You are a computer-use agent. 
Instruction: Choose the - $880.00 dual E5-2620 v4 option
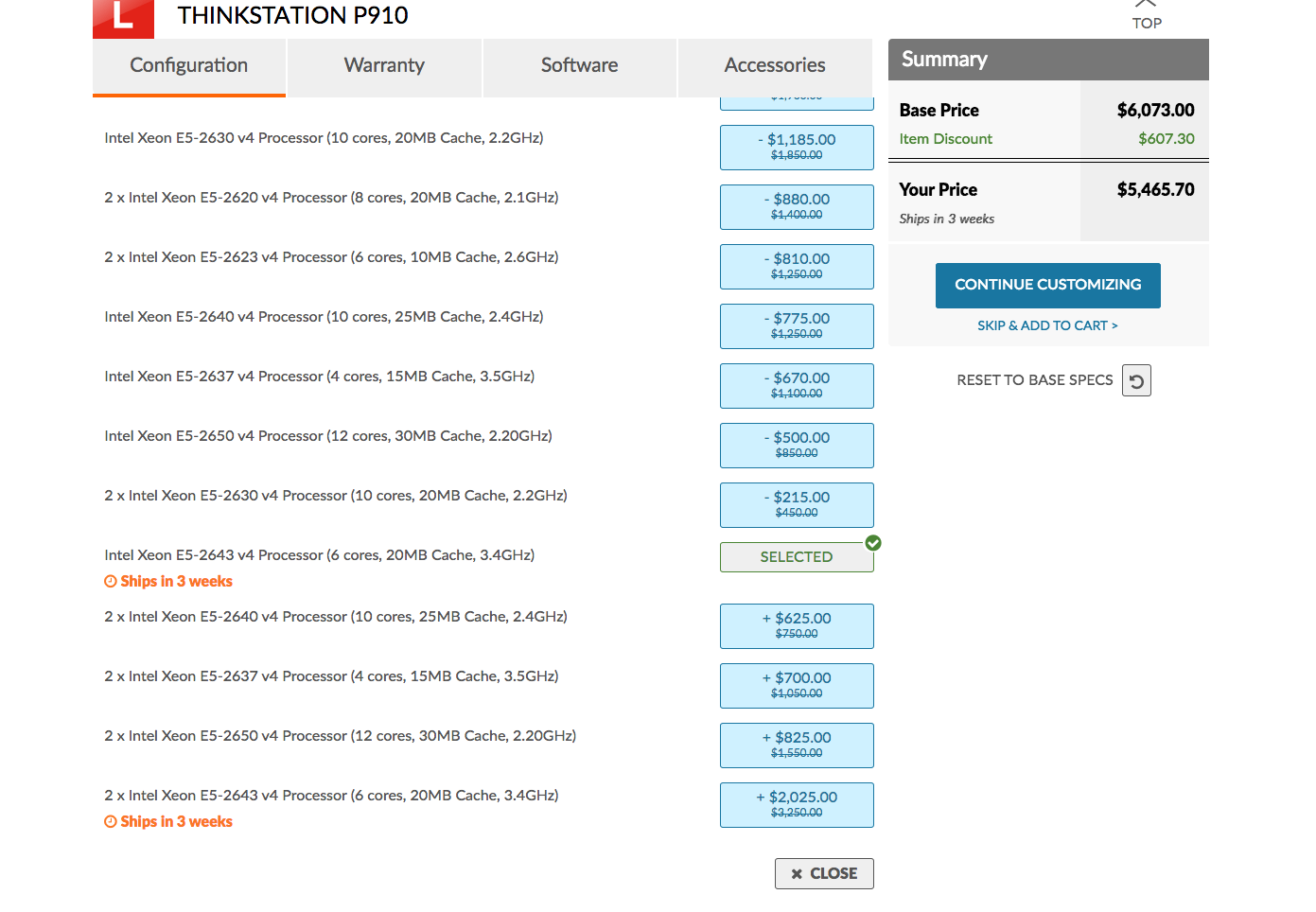click(797, 206)
